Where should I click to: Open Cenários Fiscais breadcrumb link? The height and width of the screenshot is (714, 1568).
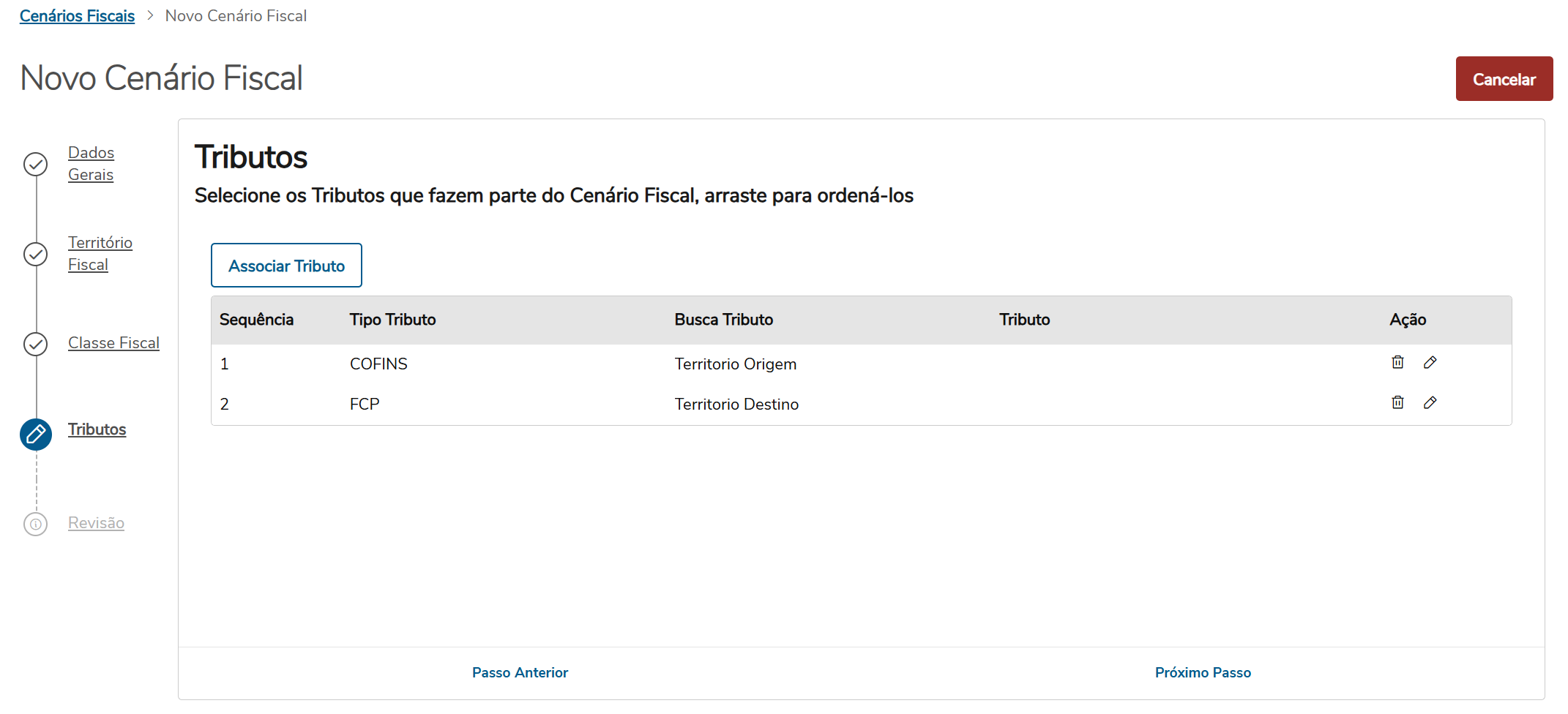tap(77, 16)
